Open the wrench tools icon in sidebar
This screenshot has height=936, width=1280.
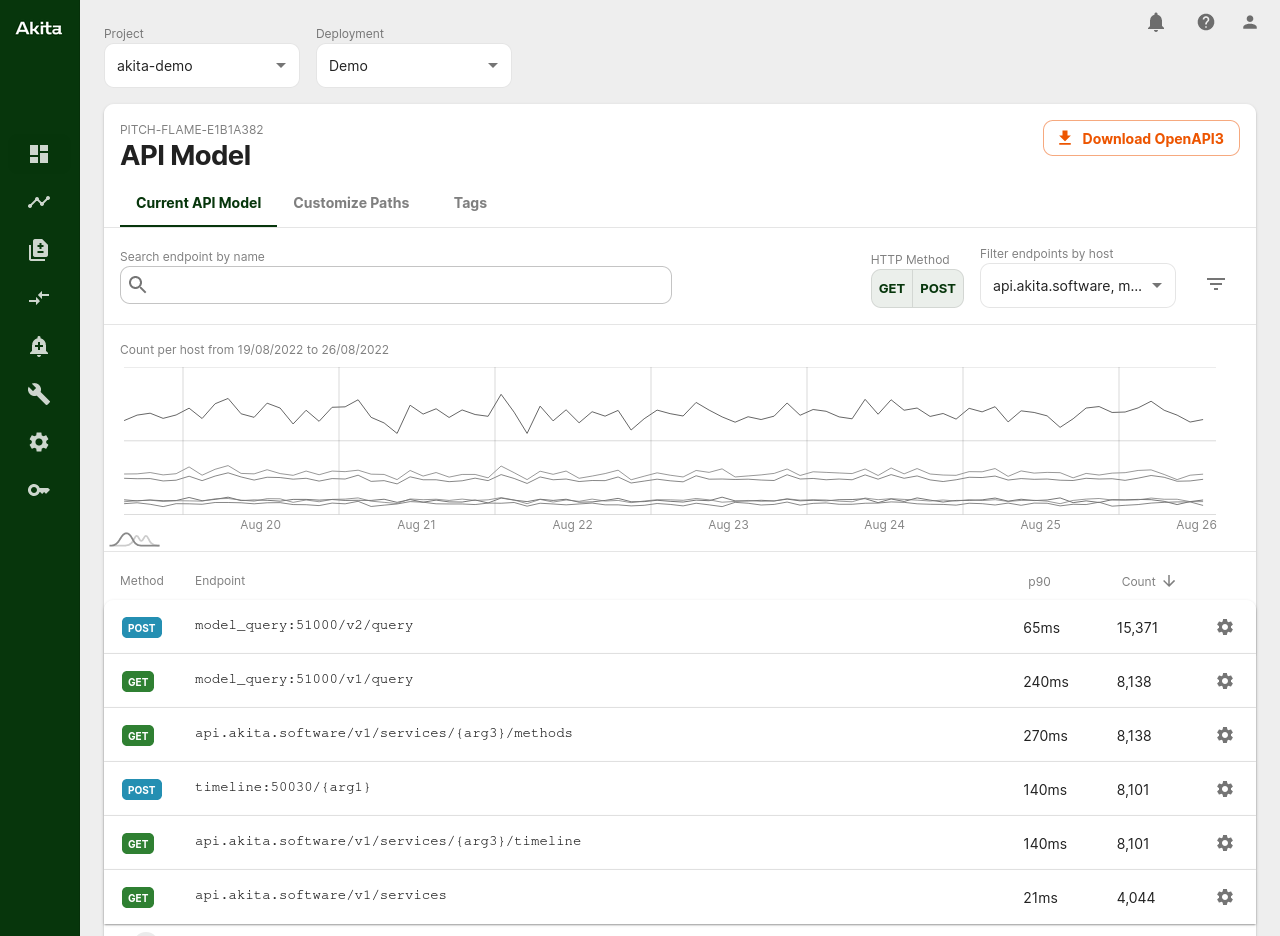[39, 394]
